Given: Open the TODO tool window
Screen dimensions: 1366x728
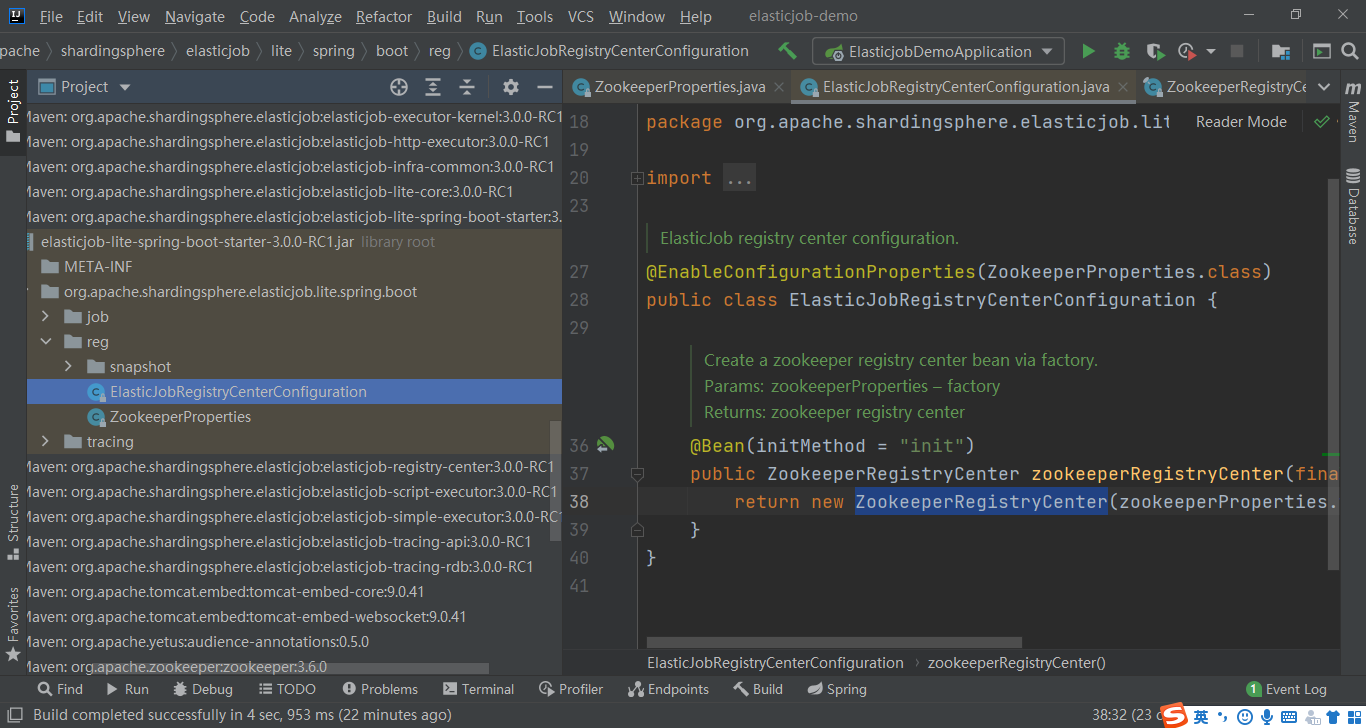Looking at the screenshot, I should pyautogui.click(x=287, y=689).
